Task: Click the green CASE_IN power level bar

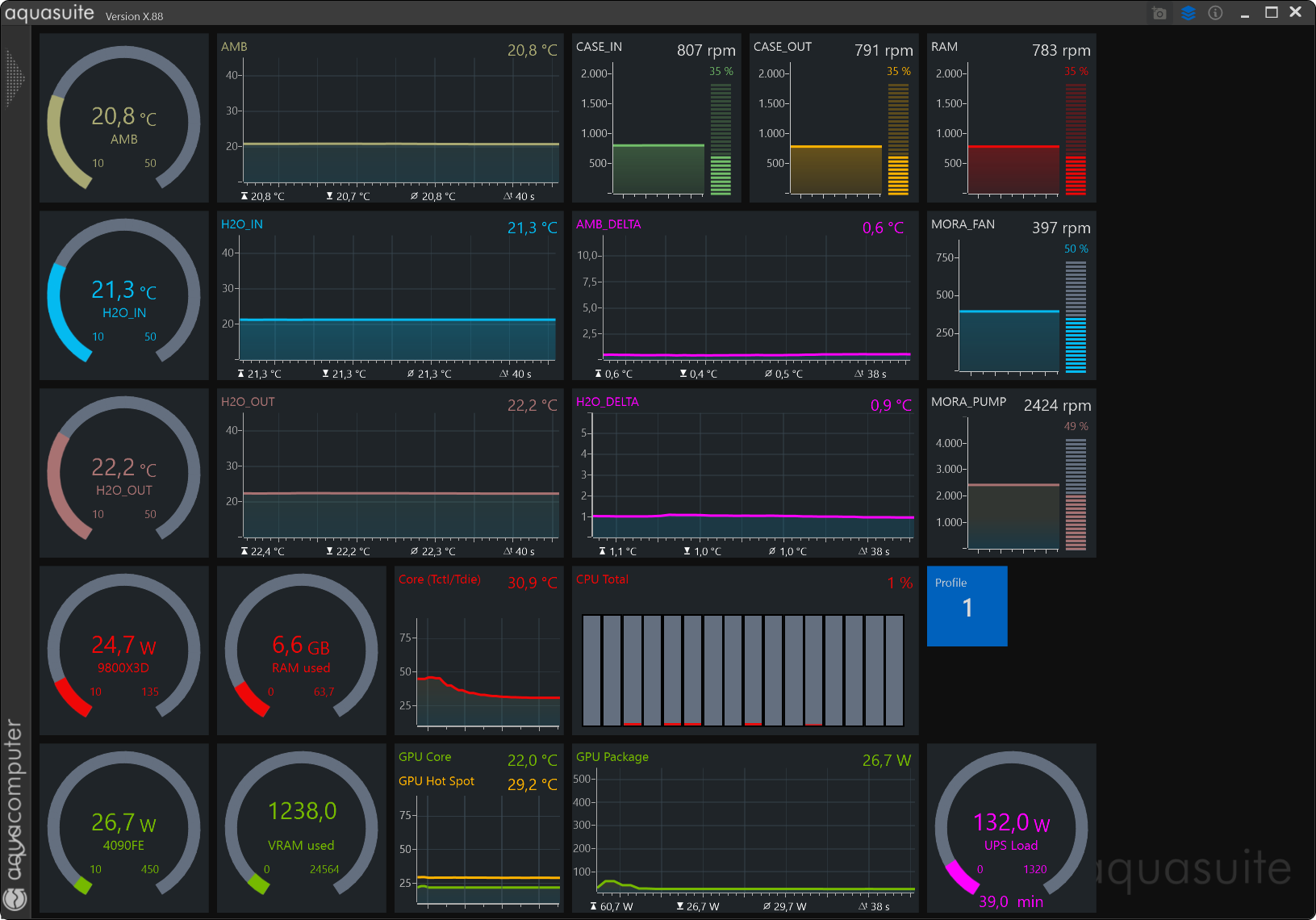Action: tap(721, 139)
